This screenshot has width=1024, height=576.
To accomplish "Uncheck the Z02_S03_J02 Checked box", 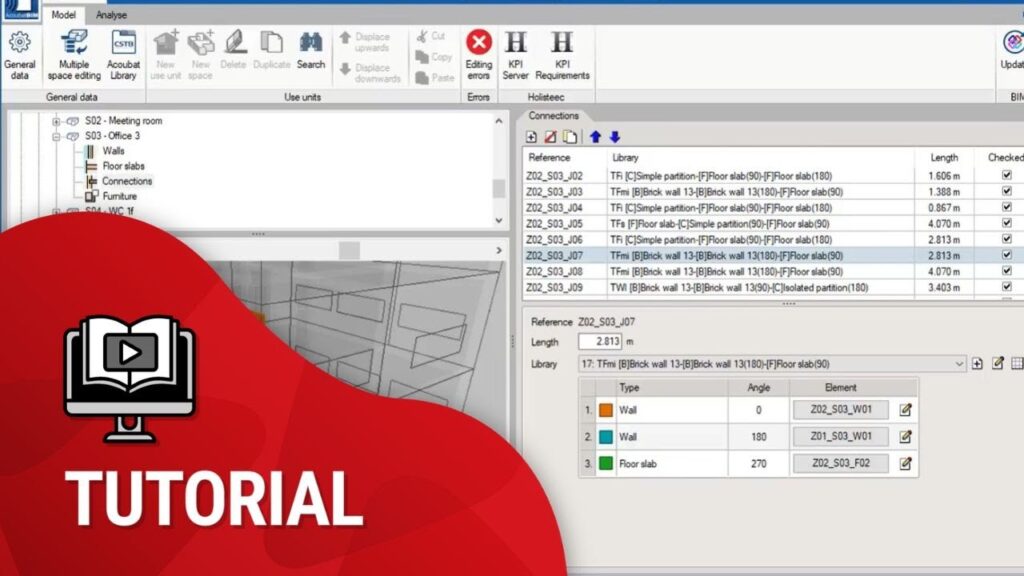I will point(1006,174).
